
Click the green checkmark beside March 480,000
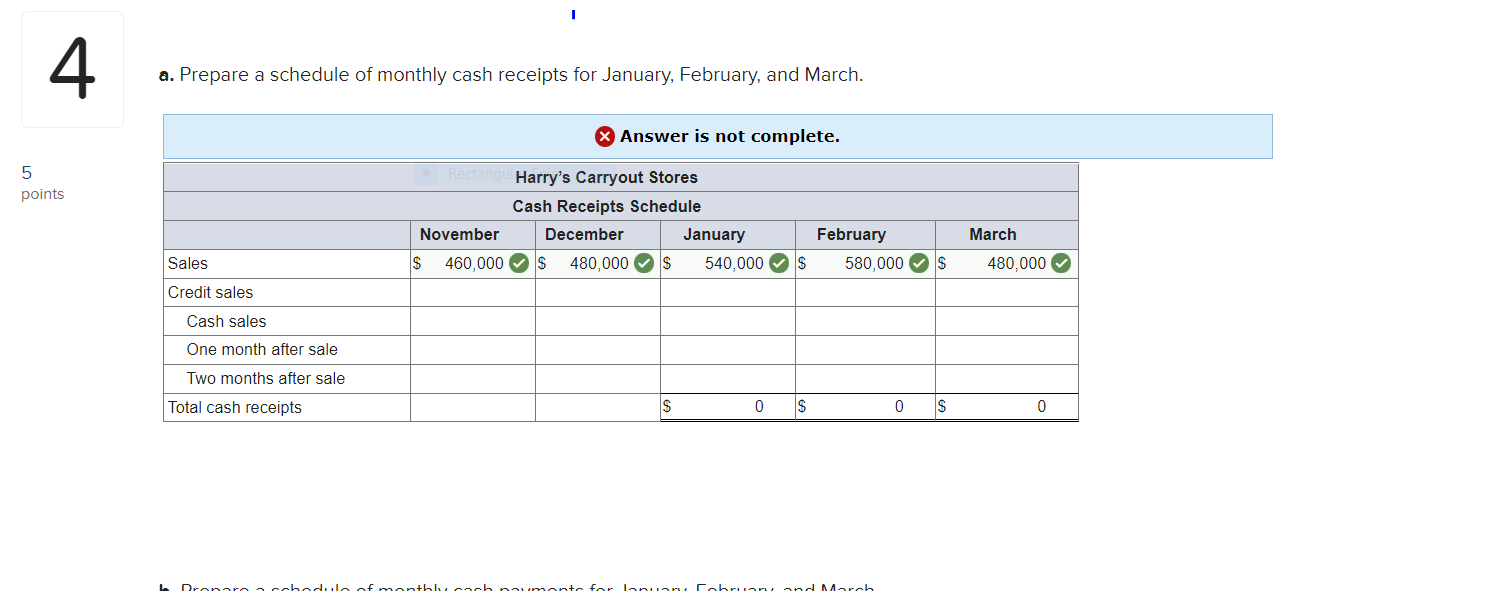[1061, 264]
